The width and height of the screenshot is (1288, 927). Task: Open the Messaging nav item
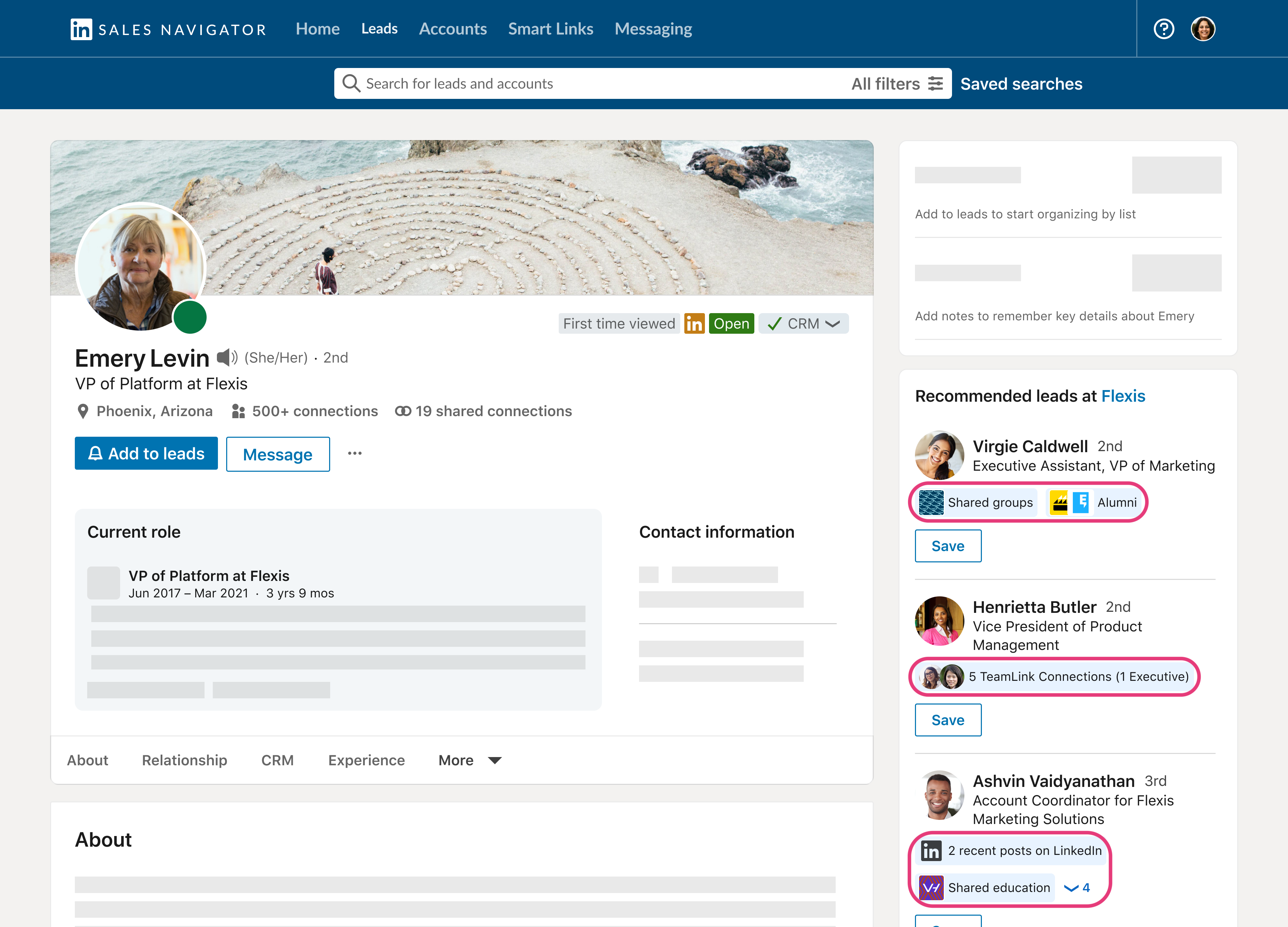pos(653,29)
